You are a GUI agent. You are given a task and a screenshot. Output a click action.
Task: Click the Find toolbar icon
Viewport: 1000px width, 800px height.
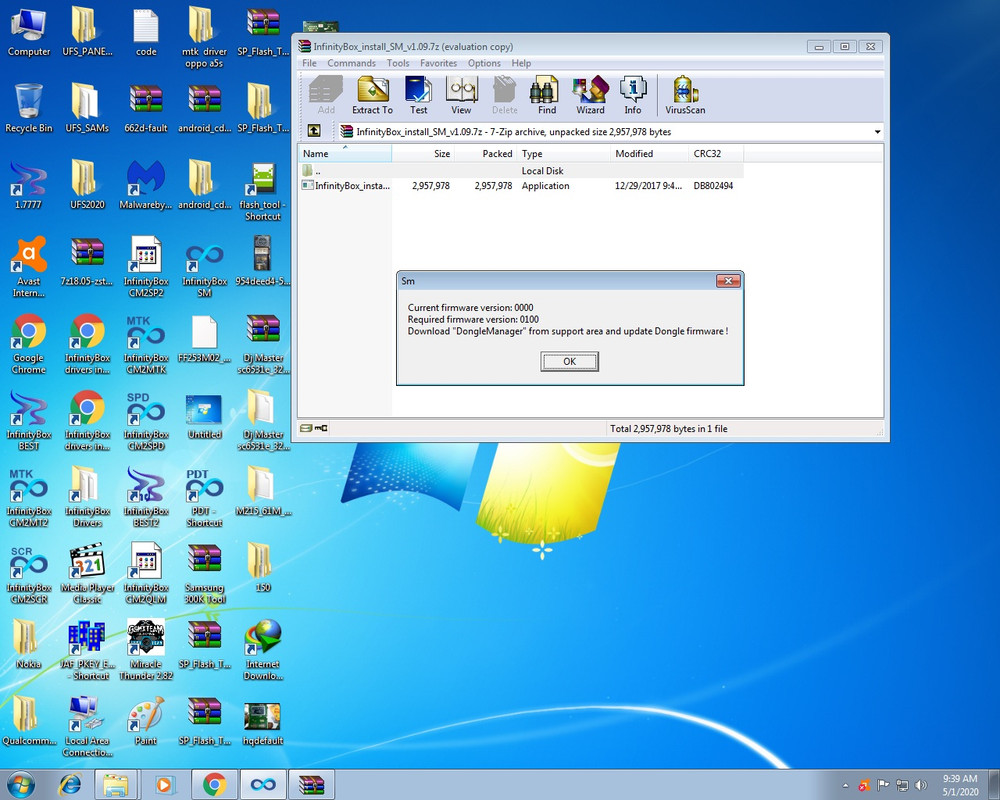coord(547,95)
